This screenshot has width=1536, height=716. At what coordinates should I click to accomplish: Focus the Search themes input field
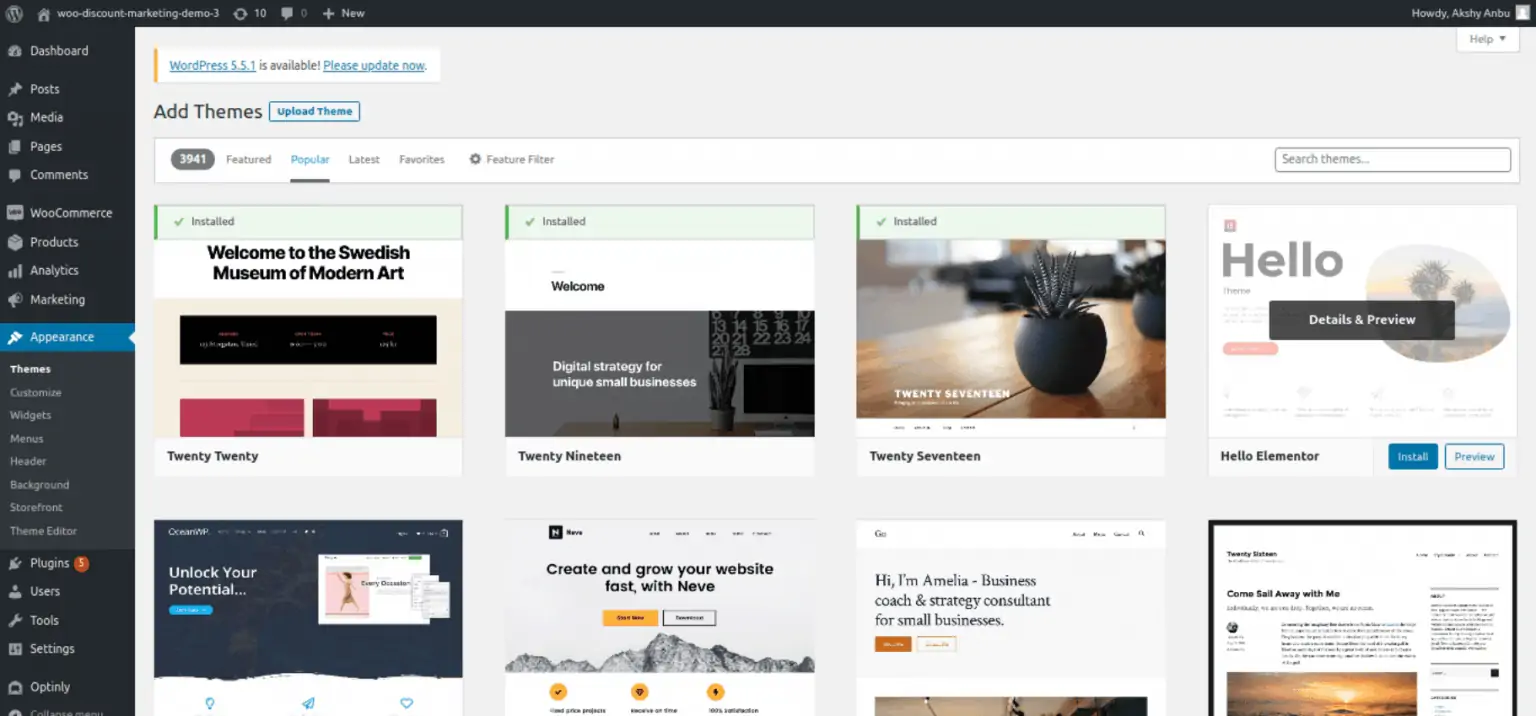tap(1392, 159)
